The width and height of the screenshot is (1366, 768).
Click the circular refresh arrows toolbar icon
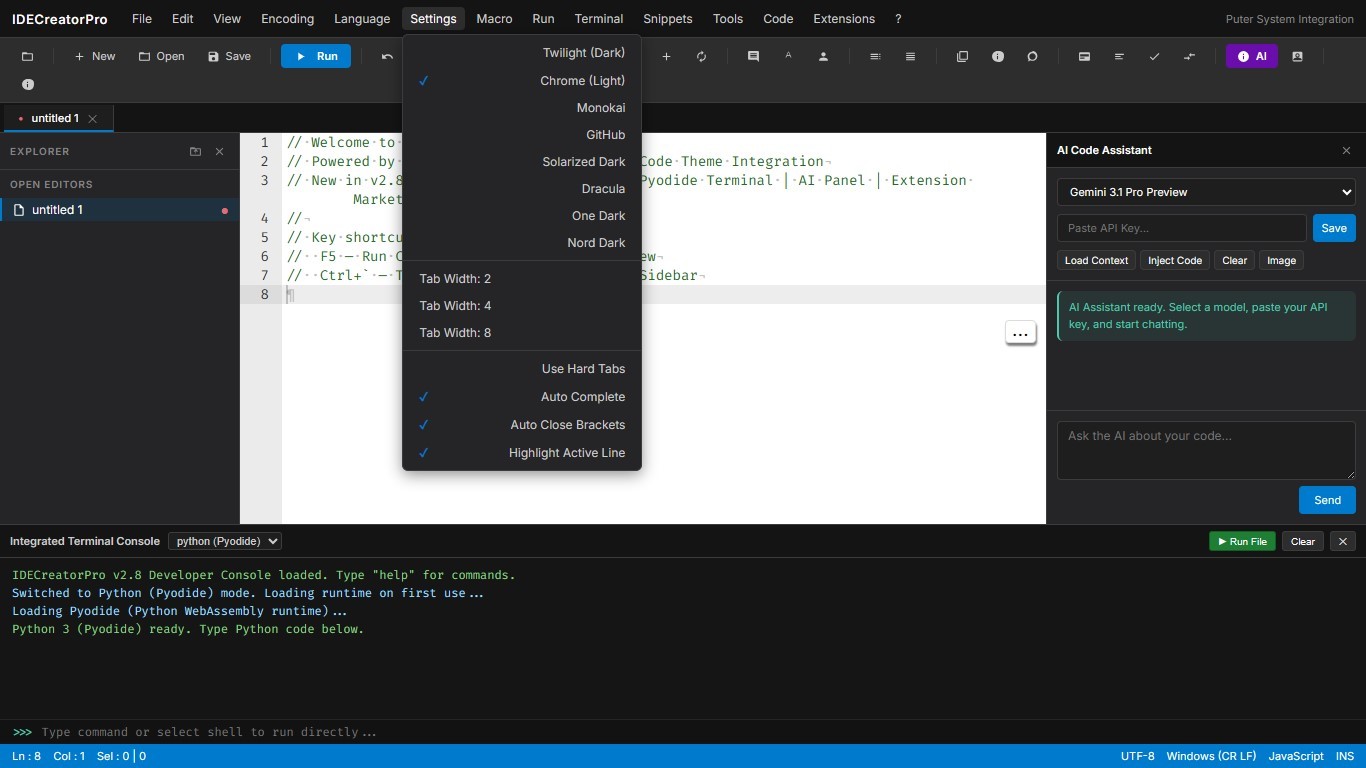pyautogui.click(x=701, y=57)
